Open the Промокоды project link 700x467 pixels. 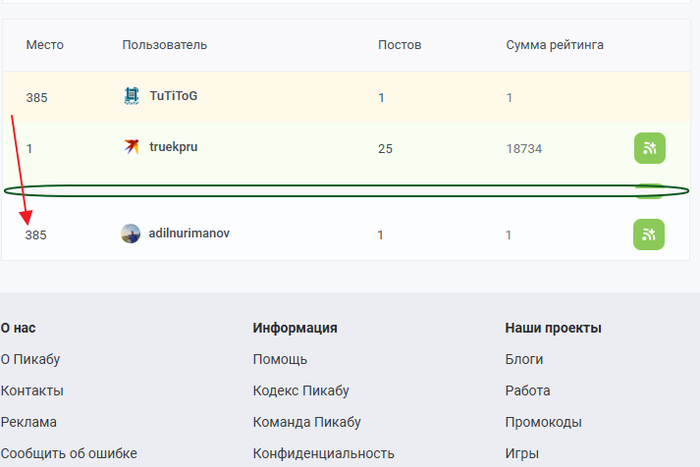543,422
